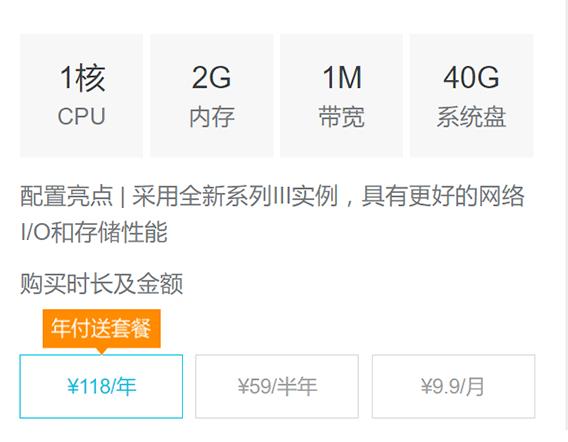
Task: Click the 购买时长及金额 heading
Action: tap(101, 283)
